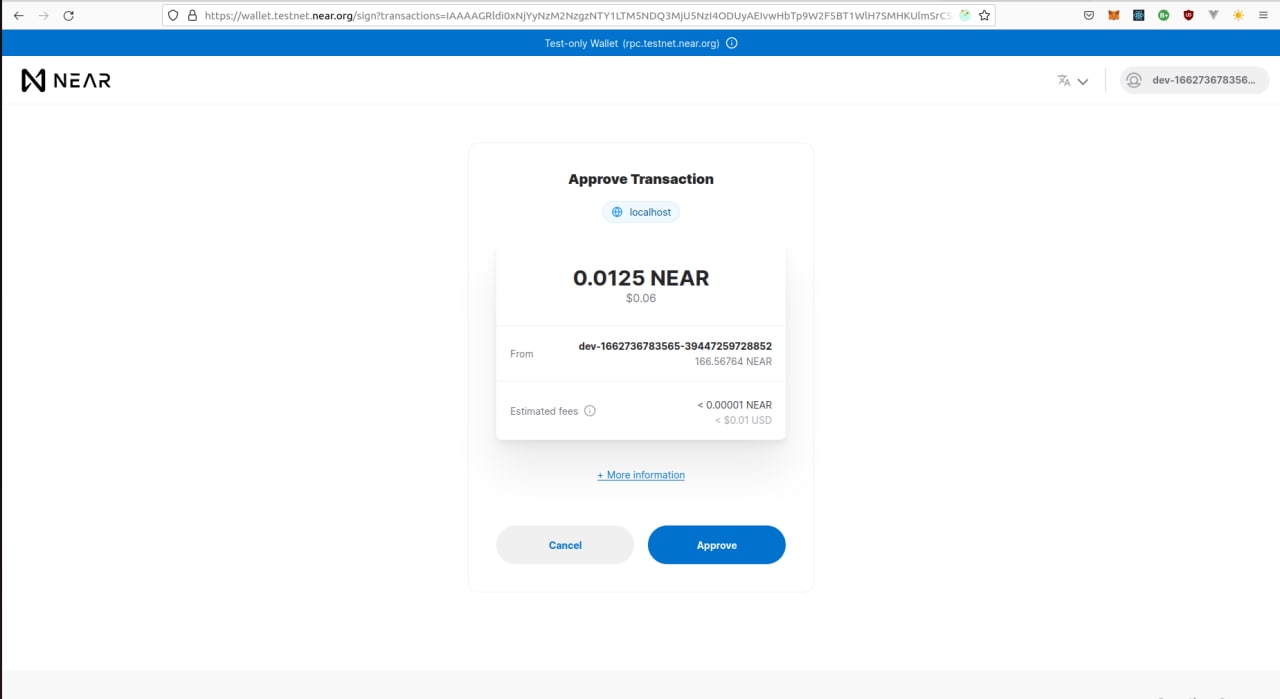Click the 0.0125 NEAR amount text
This screenshot has width=1280, height=699.
pyautogui.click(x=641, y=278)
